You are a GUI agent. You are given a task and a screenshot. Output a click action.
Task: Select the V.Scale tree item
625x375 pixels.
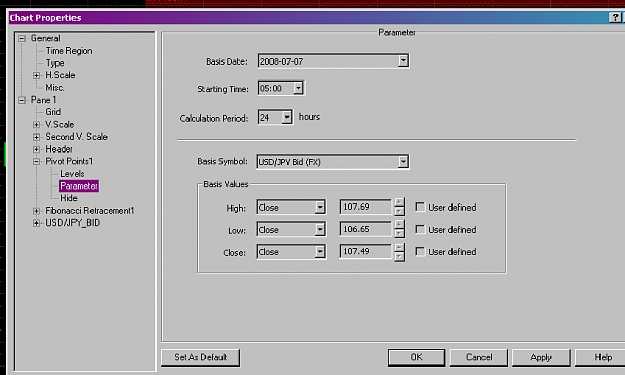(59, 125)
